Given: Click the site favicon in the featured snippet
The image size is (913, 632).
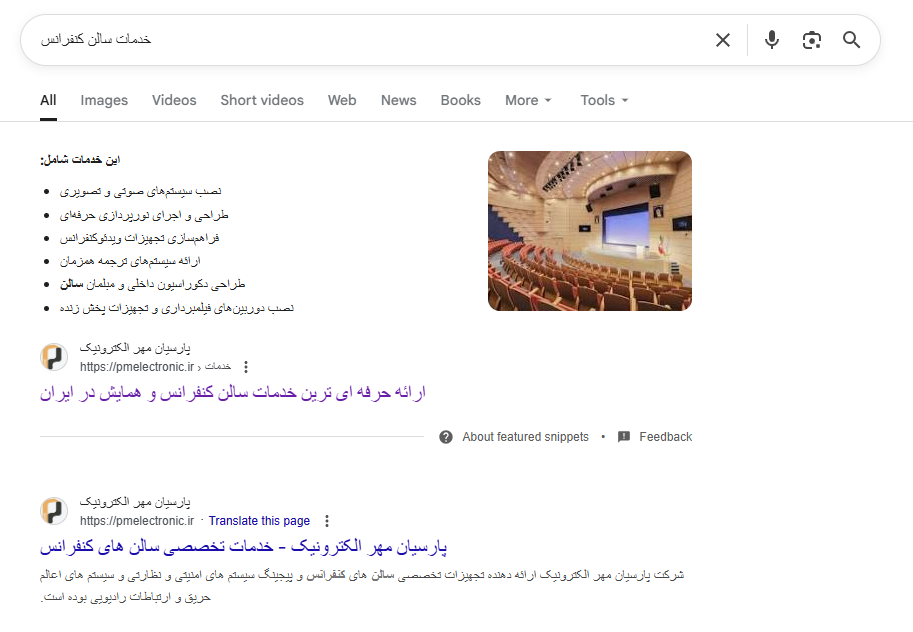Looking at the screenshot, I should click(x=54, y=357).
